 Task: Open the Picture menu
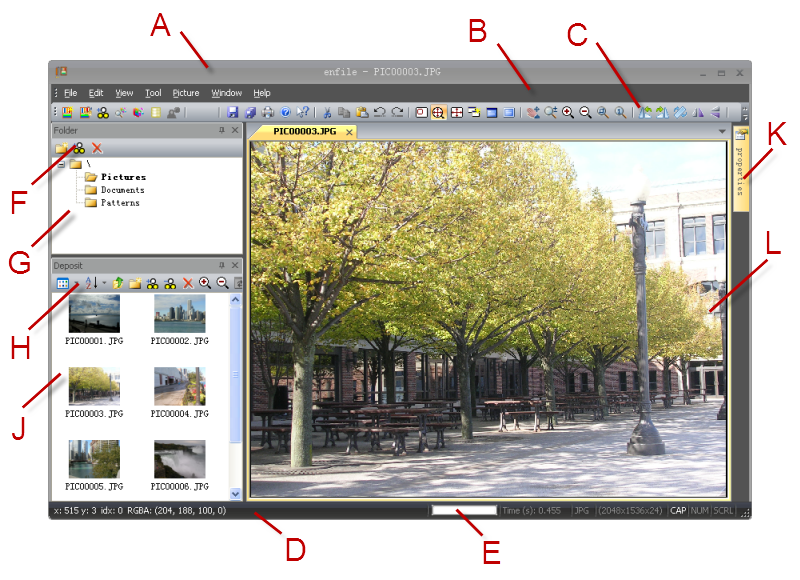pos(186,93)
